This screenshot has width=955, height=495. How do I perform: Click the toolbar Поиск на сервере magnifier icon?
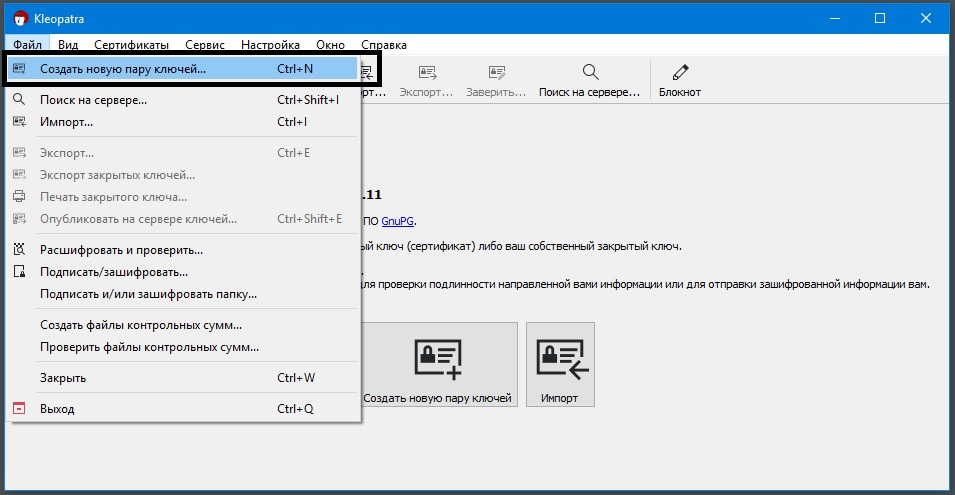tap(590, 72)
